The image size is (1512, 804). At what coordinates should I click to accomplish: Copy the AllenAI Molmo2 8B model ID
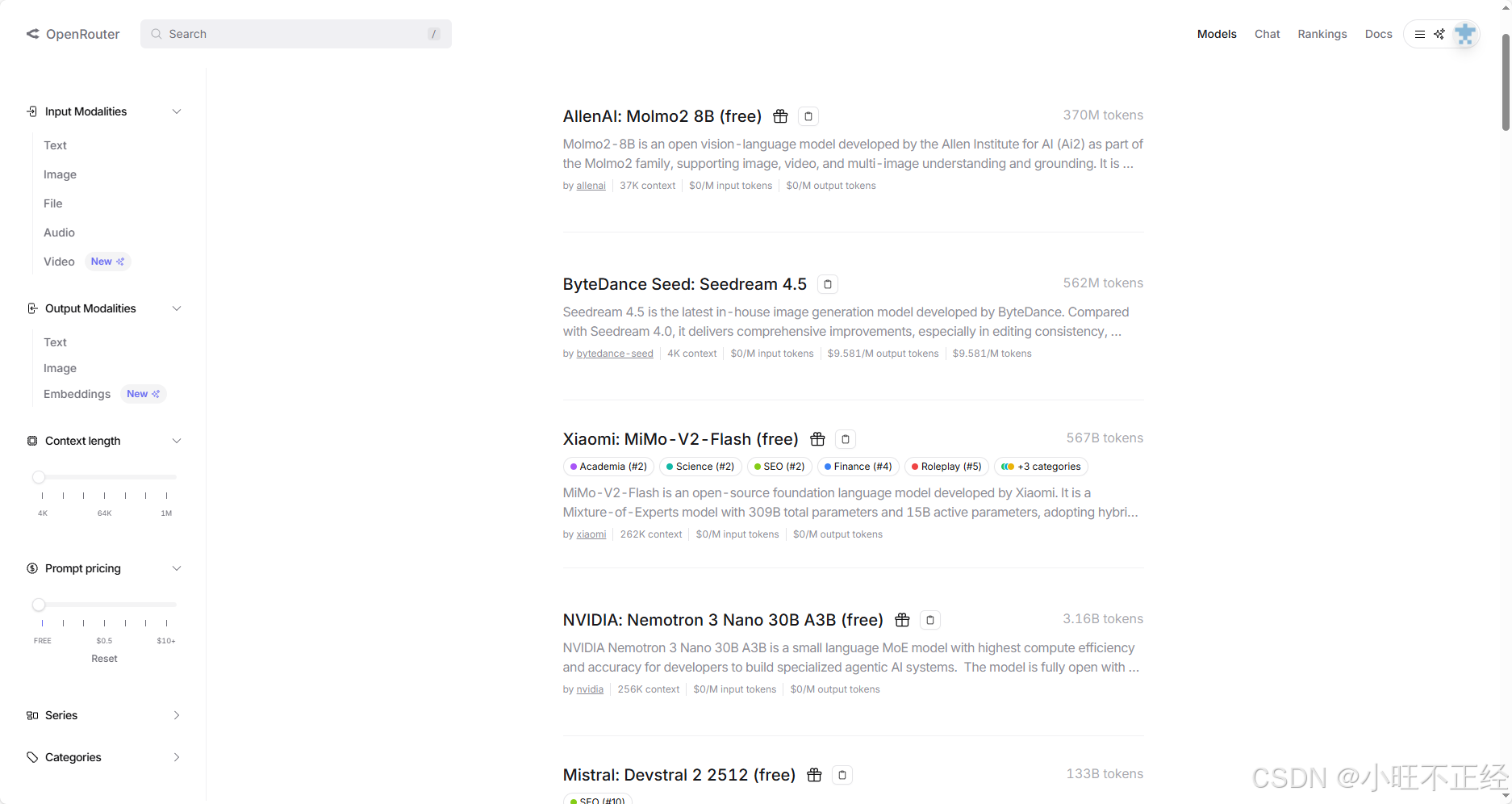[x=808, y=116]
